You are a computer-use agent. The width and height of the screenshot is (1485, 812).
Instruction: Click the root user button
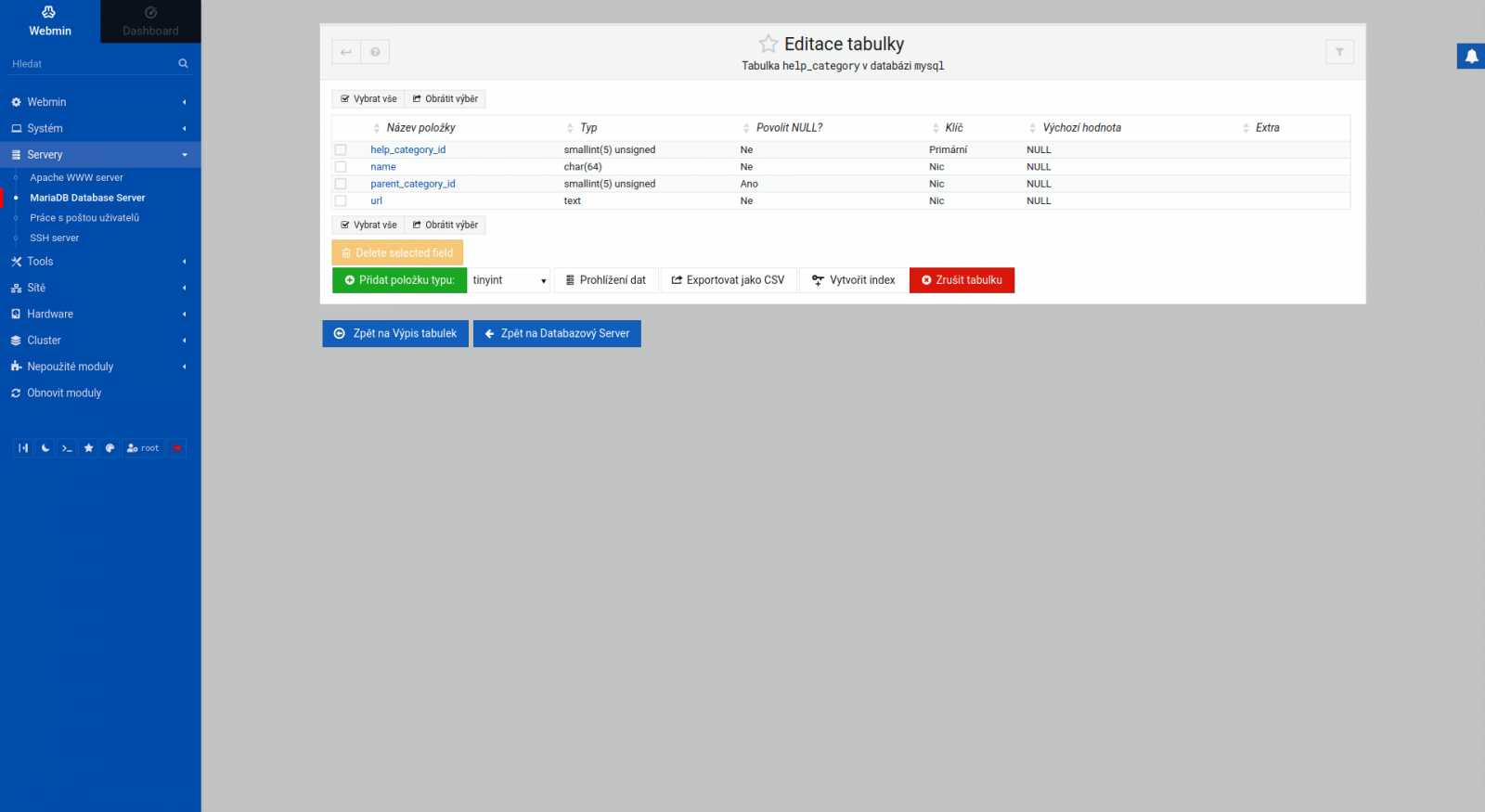pos(143,448)
